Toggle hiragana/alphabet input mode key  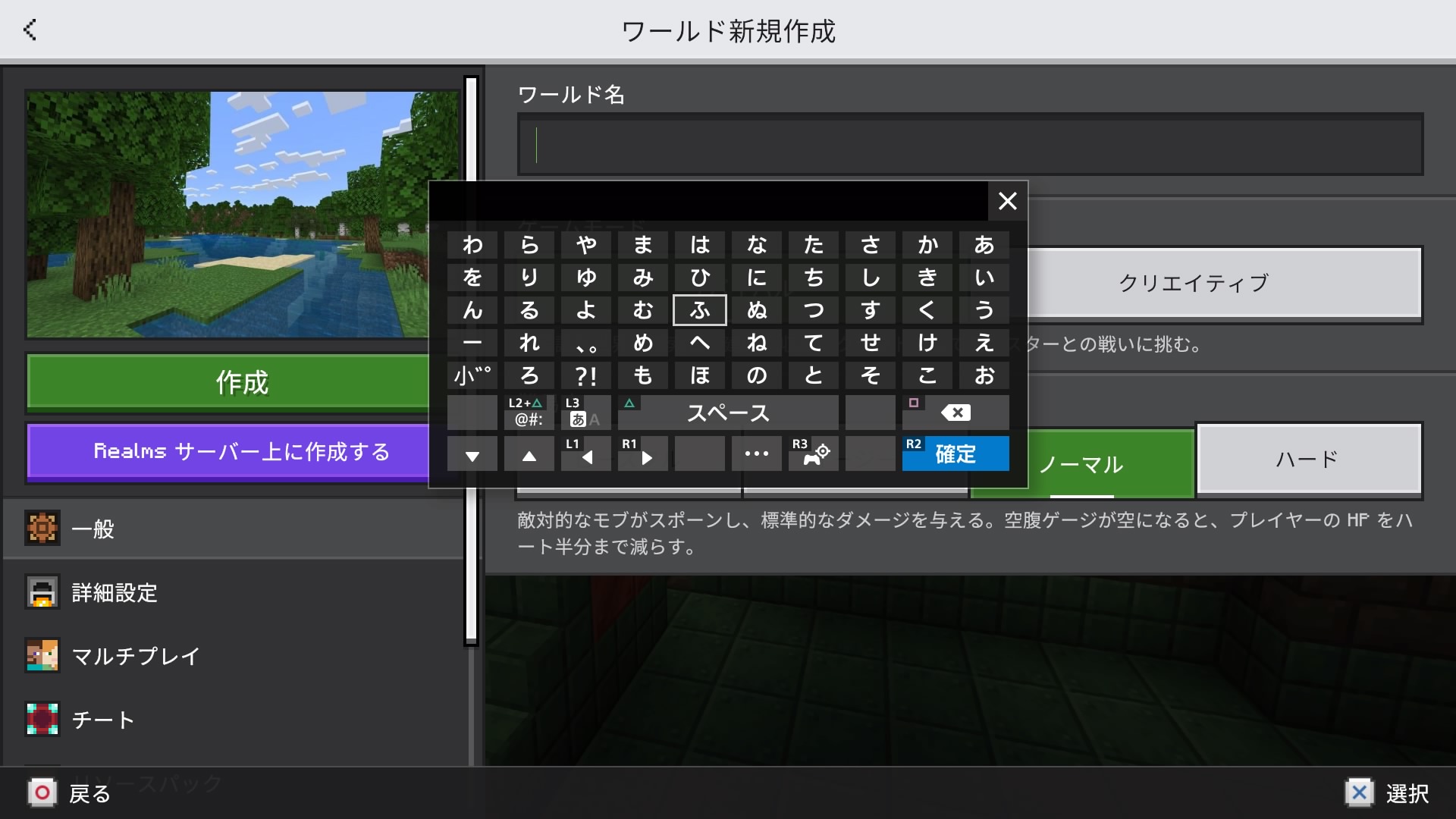(585, 413)
